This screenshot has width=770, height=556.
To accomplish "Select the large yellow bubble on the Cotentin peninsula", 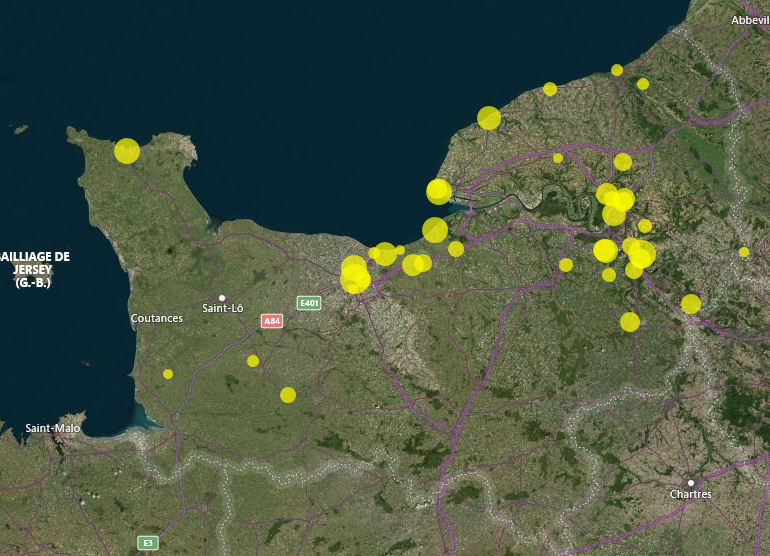I will click(127, 151).
